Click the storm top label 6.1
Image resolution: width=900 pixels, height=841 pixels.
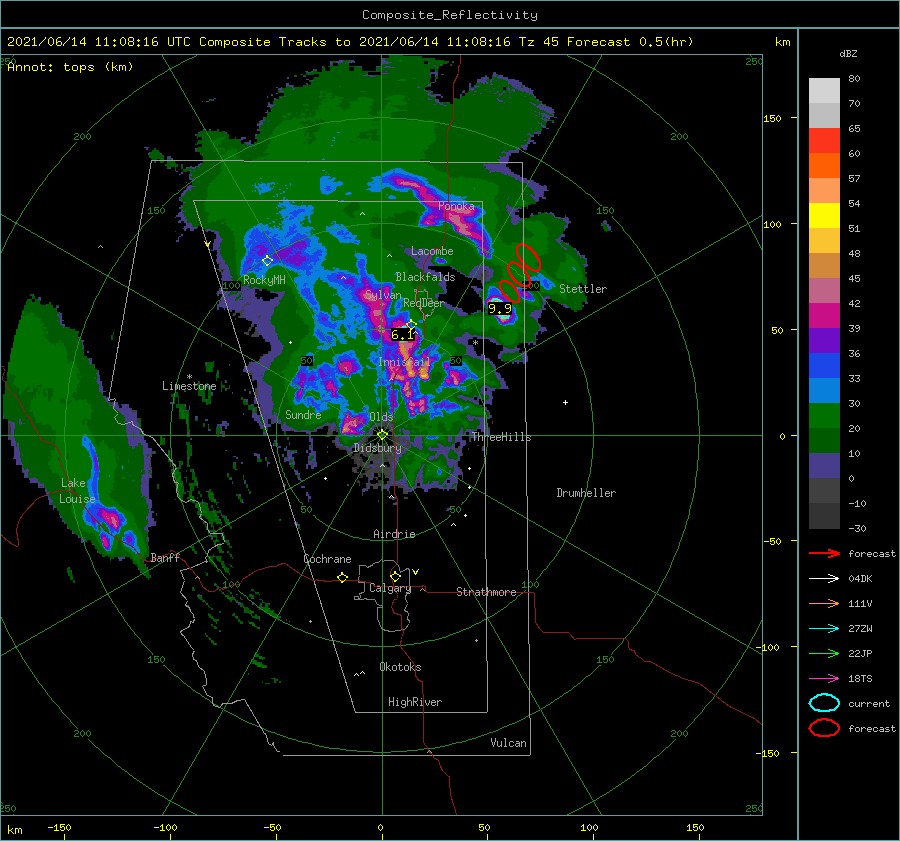pos(402,334)
